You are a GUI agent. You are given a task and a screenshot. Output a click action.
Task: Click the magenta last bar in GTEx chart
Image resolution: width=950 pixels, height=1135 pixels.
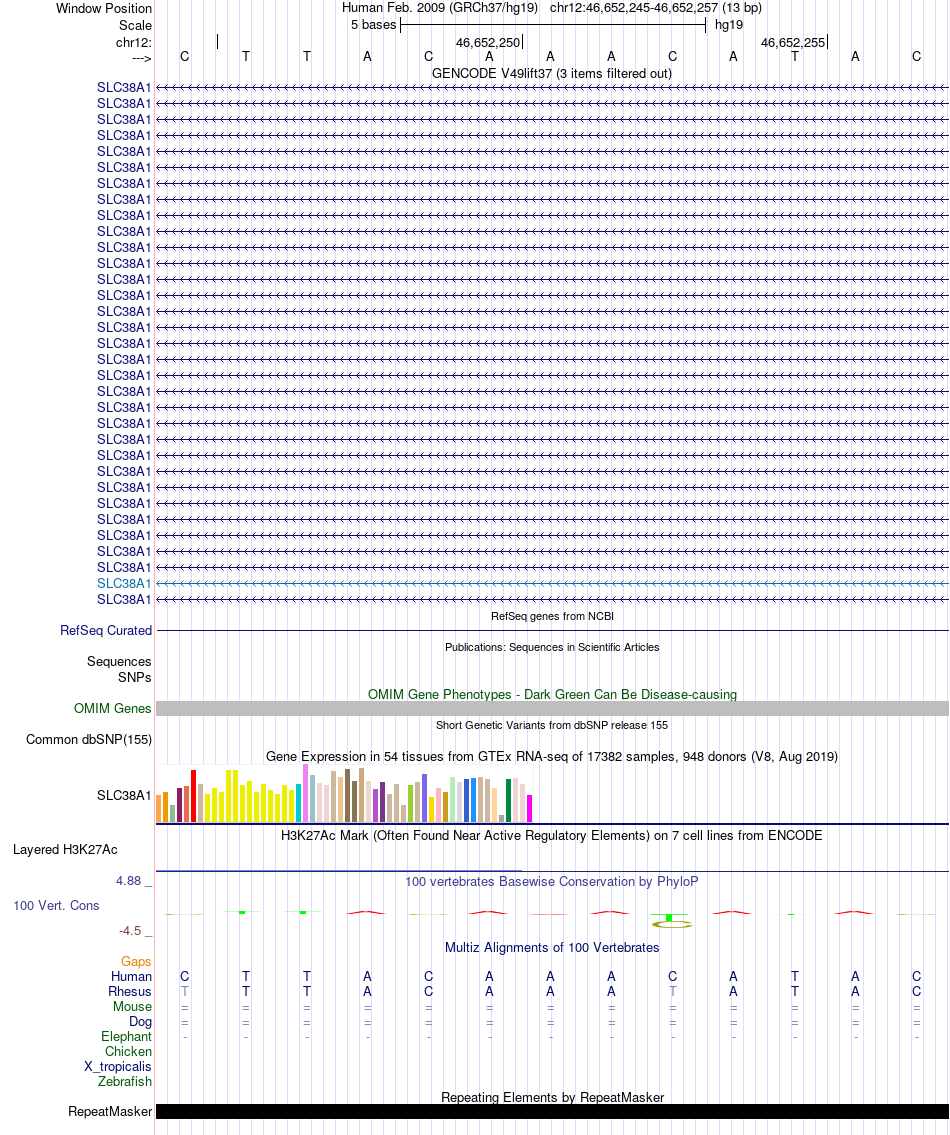point(529,809)
